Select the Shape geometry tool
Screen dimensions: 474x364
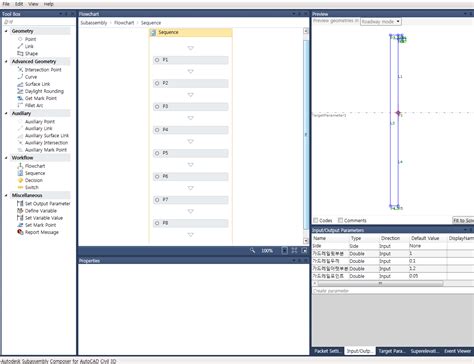click(x=31, y=53)
